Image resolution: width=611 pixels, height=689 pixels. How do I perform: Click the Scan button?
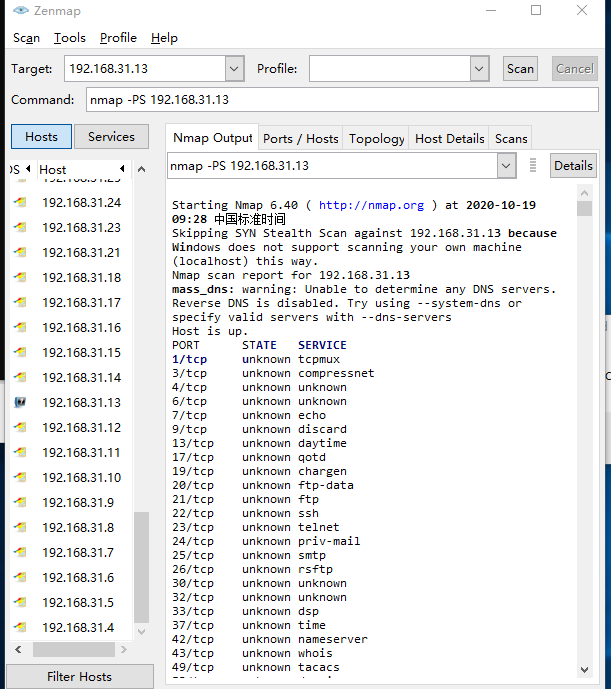pos(520,69)
